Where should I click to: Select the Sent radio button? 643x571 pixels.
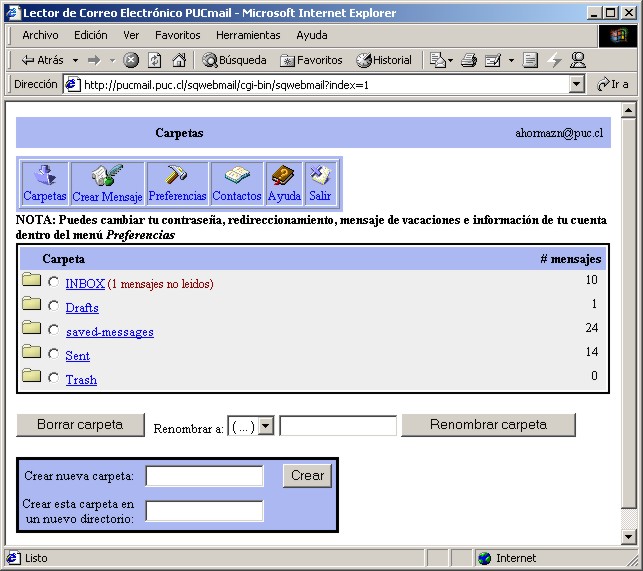53,354
